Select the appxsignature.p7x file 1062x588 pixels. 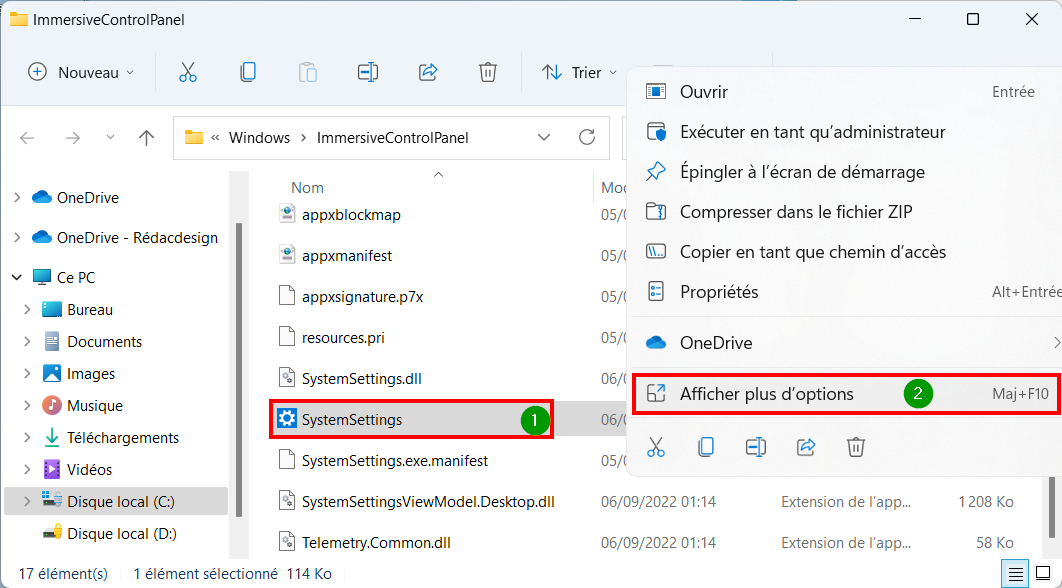[351, 297]
